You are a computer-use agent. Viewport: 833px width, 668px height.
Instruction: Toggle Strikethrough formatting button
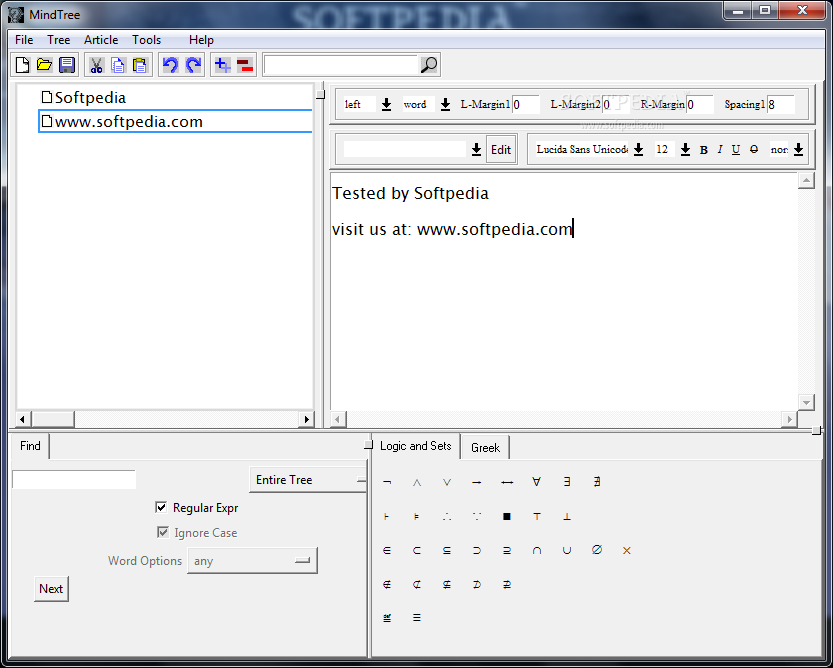click(x=754, y=150)
